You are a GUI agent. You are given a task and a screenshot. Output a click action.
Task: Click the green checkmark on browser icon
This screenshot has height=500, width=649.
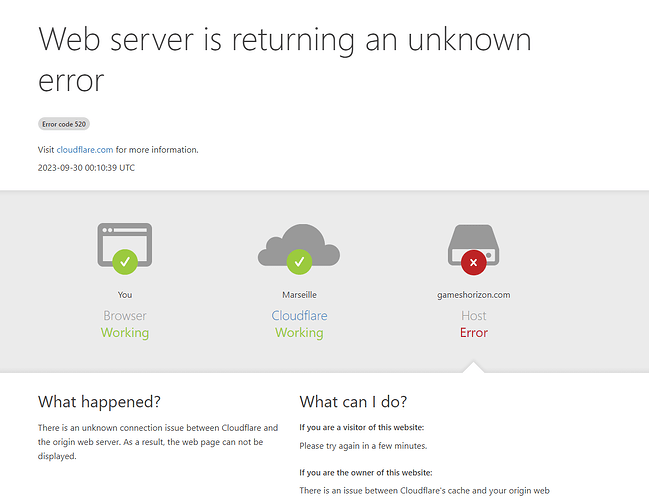[x=125, y=262]
